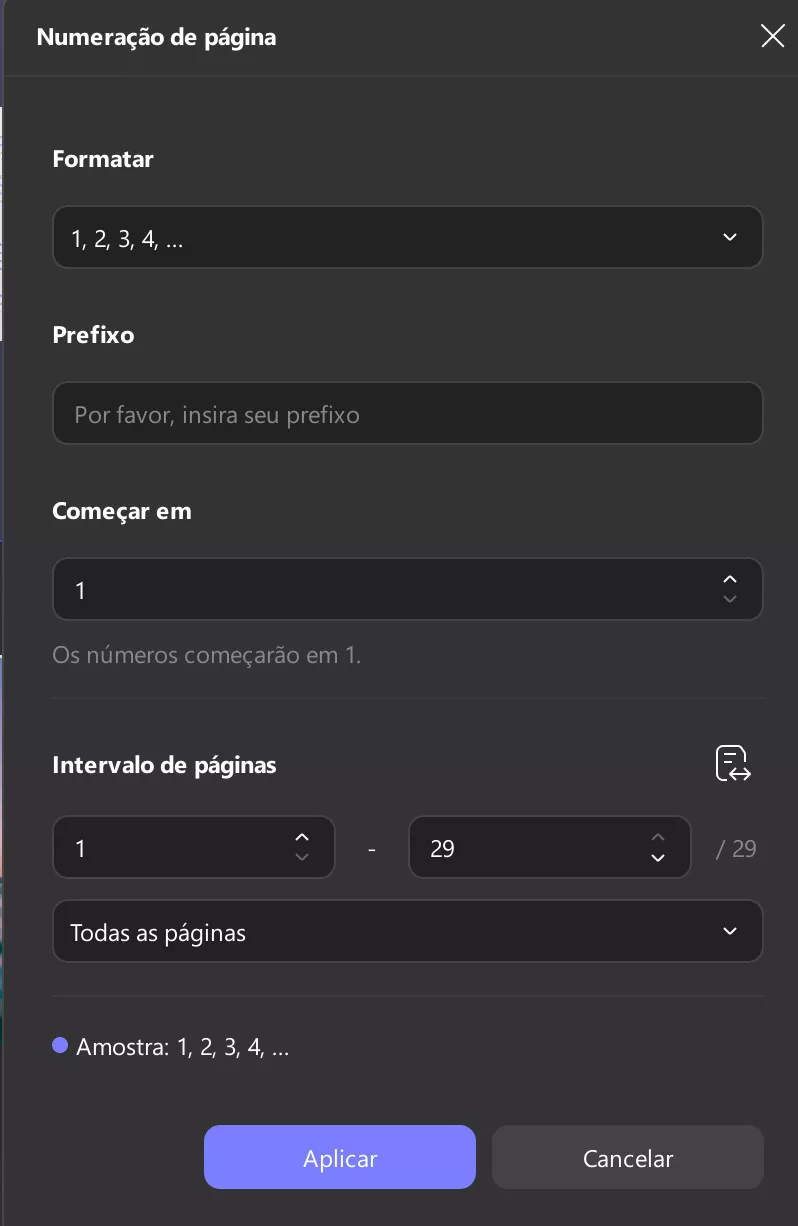Screen dimensions: 798x1226
Task: Click the purple dot next to Amostra
Action: 59,1045
